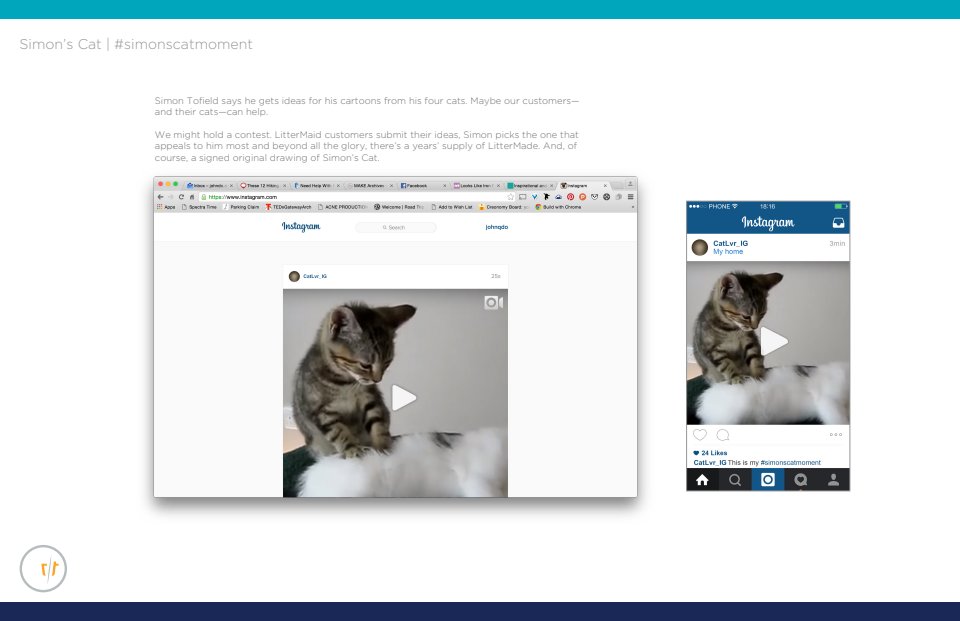The height and width of the screenshot is (621, 960).
Task: Click CatLvr_IG avatar in browser post
Action: (294, 276)
